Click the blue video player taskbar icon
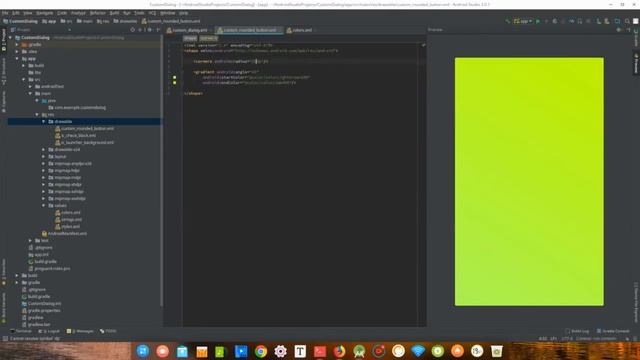The height and width of the screenshot is (360, 640). tap(241, 351)
